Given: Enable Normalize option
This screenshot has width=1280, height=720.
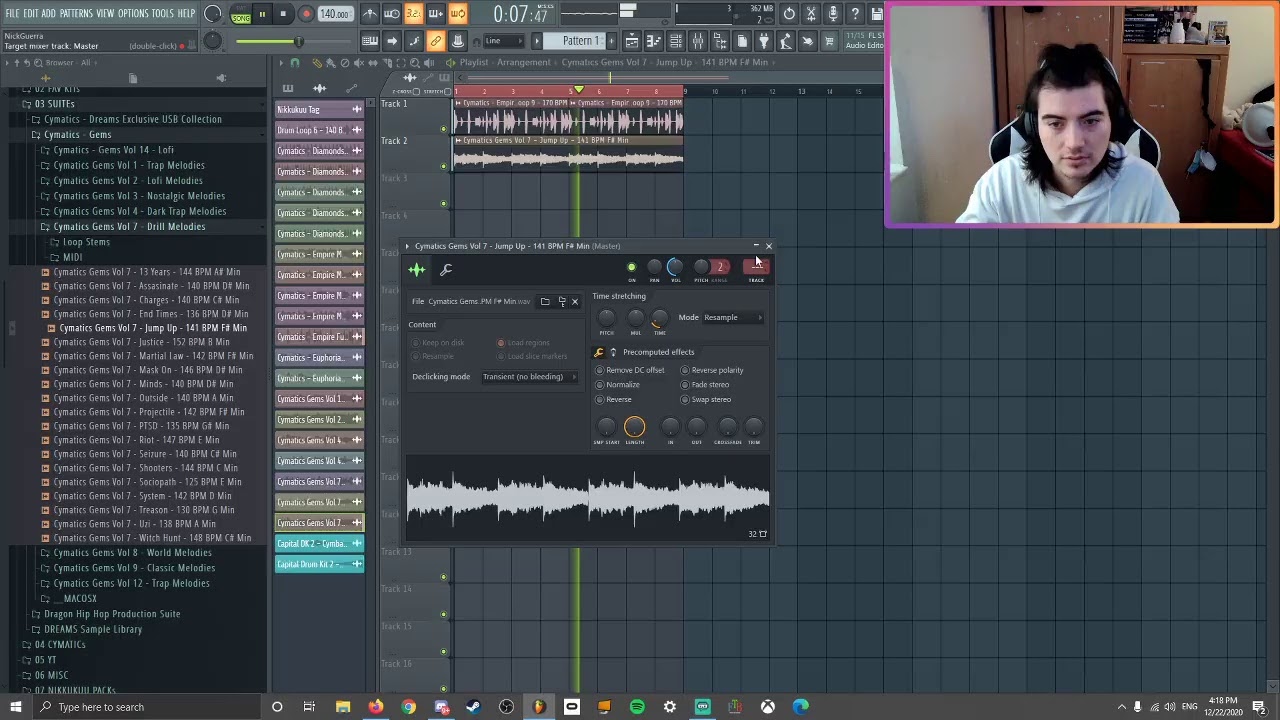Looking at the screenshot, I should (618, 385).
